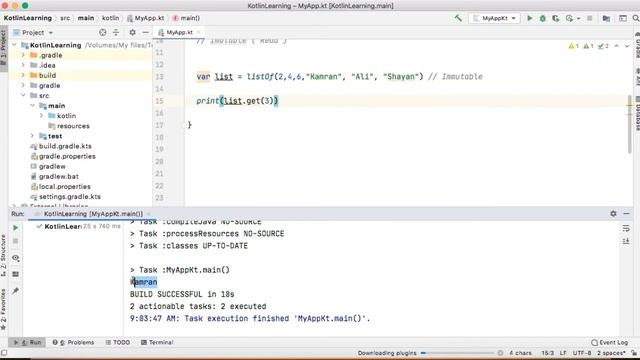640x360 pixels.
Task: Open the search everywhere magnifier icon
Action: [636, 18]
